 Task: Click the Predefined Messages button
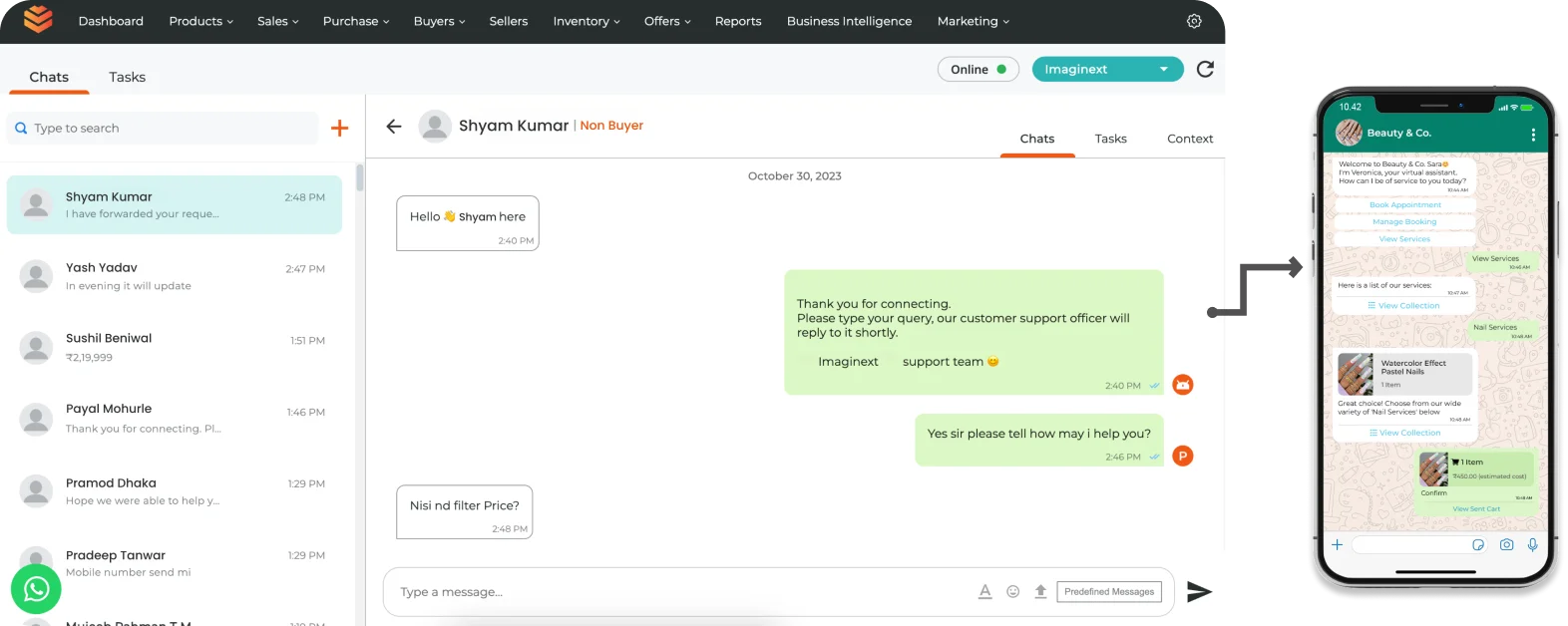click(1109, 591)
